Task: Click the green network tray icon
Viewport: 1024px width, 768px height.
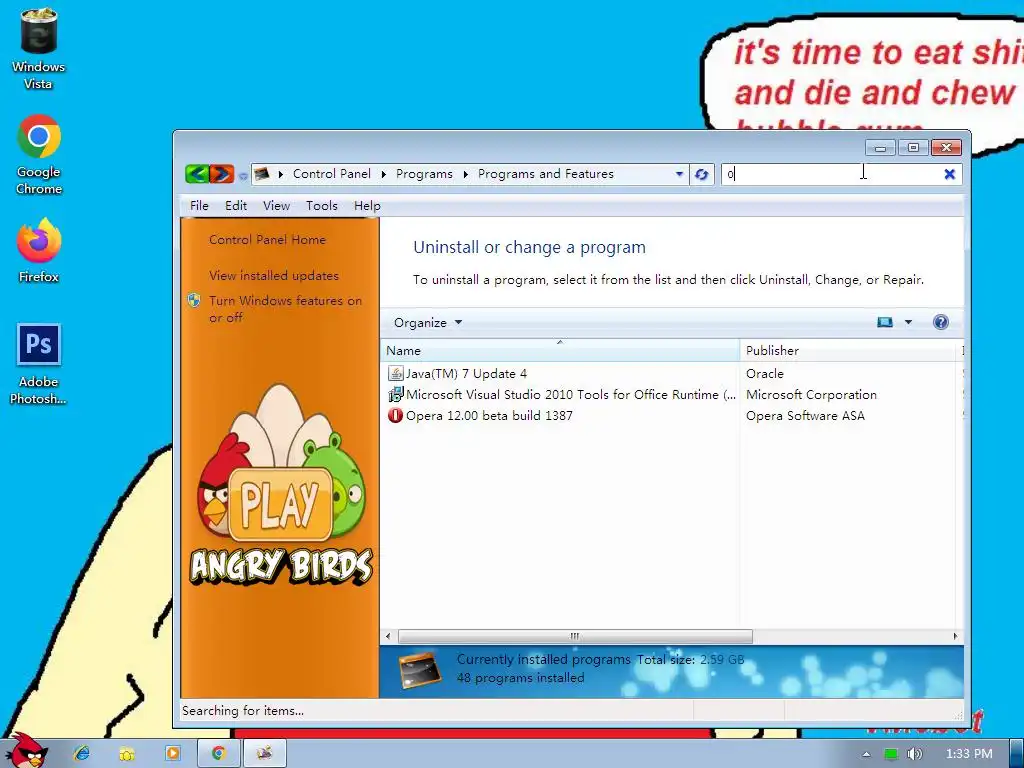Action: (x=891, y=754)
